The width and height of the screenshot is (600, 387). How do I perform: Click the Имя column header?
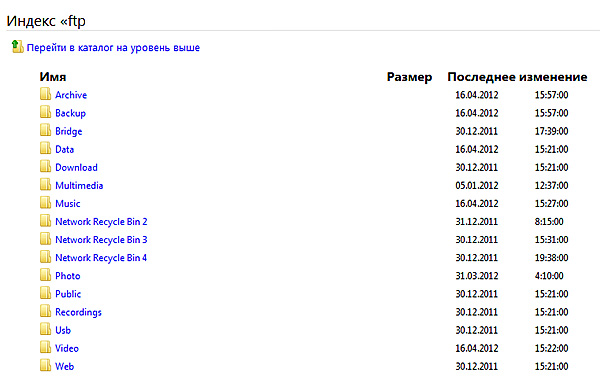coord(53,77)
